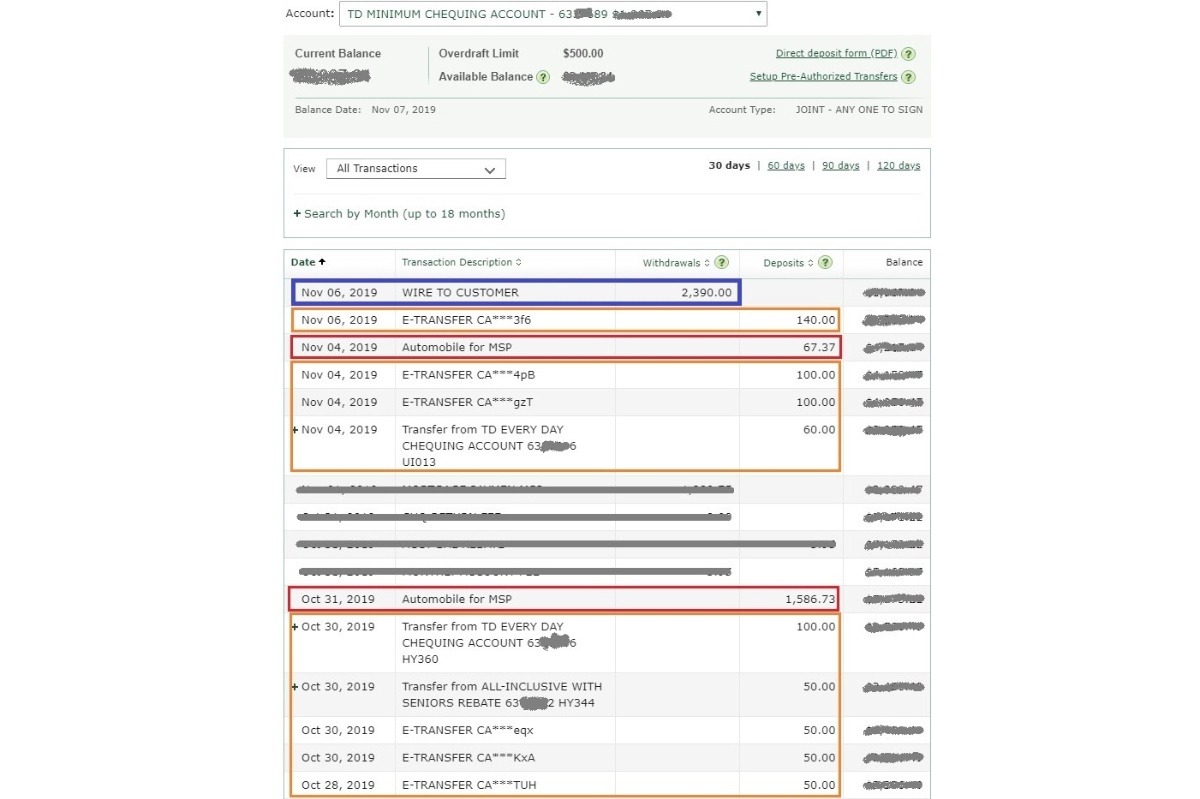Screen dimensions: 1200x799
Task: Sort by Transaction Description column header
Action: (462, 263)
